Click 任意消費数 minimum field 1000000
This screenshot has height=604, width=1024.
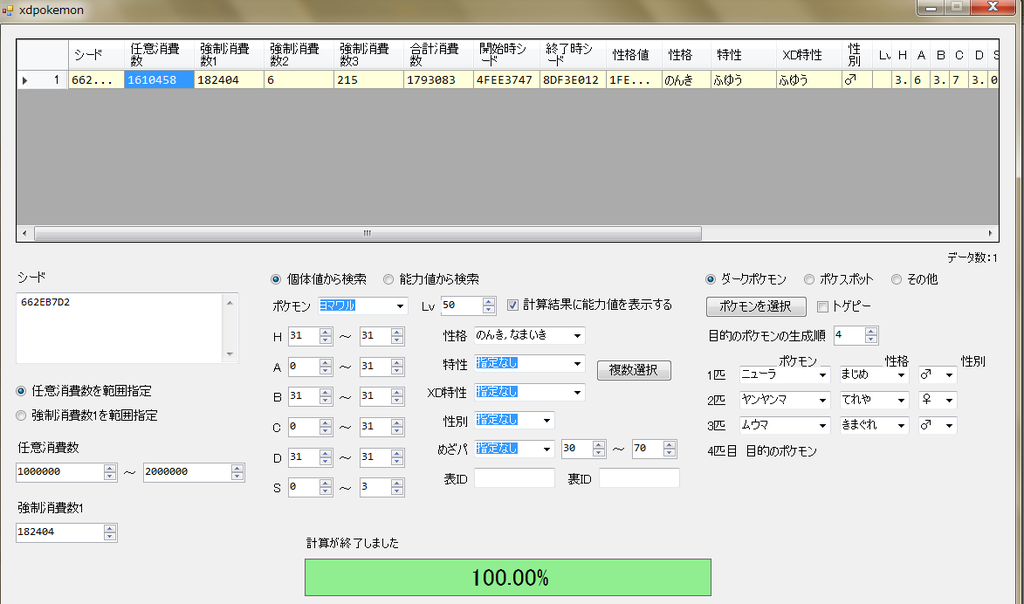[67, 472]
